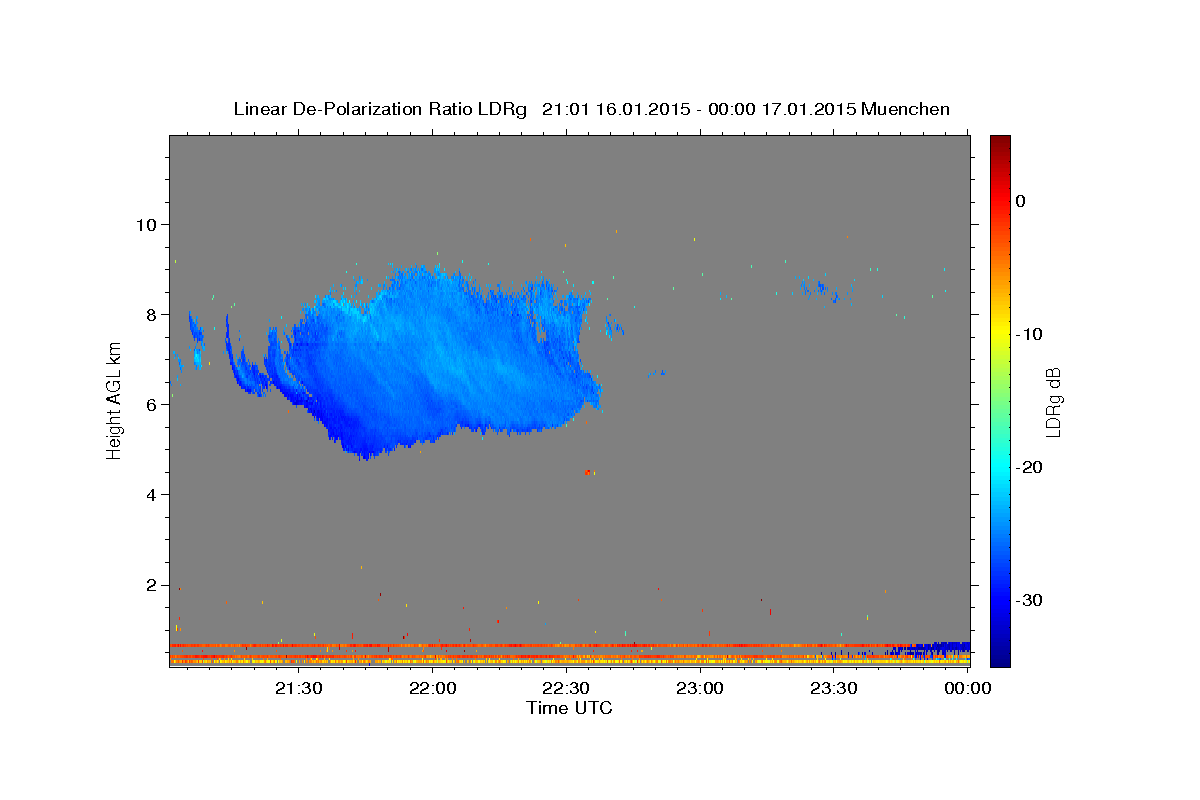Click the "22:30" time tick label
Screen dimensions: 1200x800
coord(566,688)
